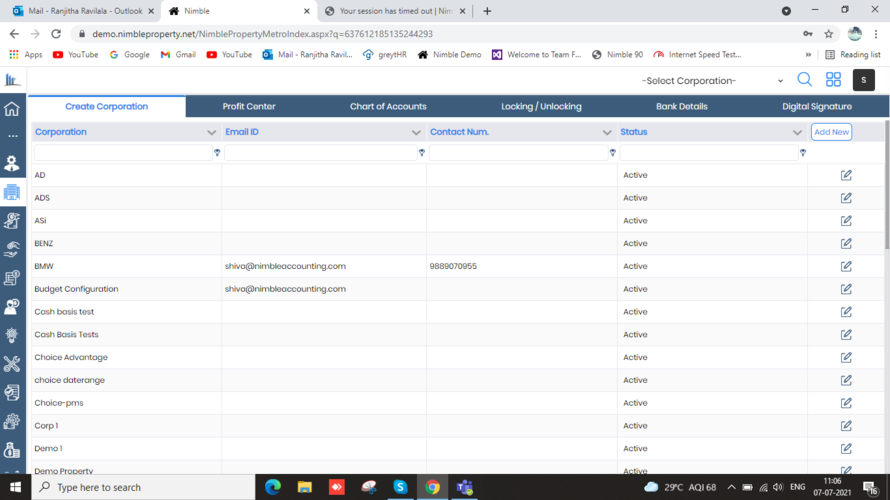
Task: Click the filter icon for Email ID column
Action: click(422, 153)
